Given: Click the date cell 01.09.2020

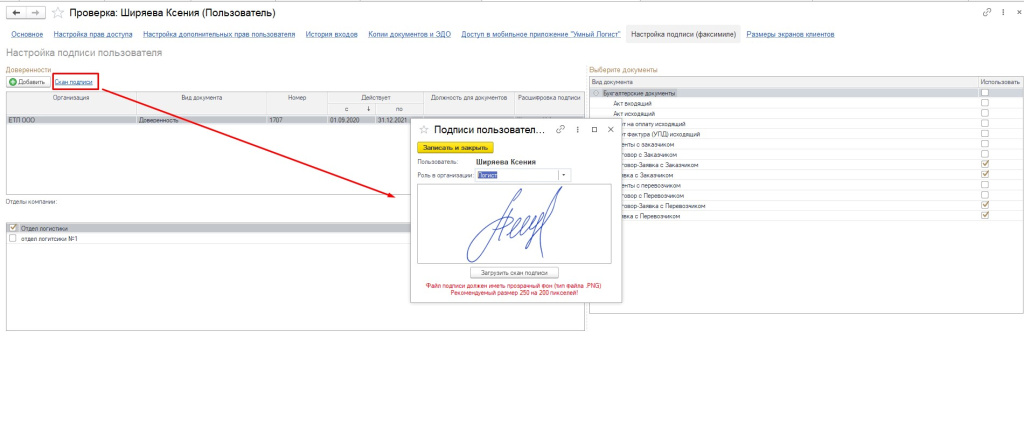Looking at the screenshot, I should [351, 120].
